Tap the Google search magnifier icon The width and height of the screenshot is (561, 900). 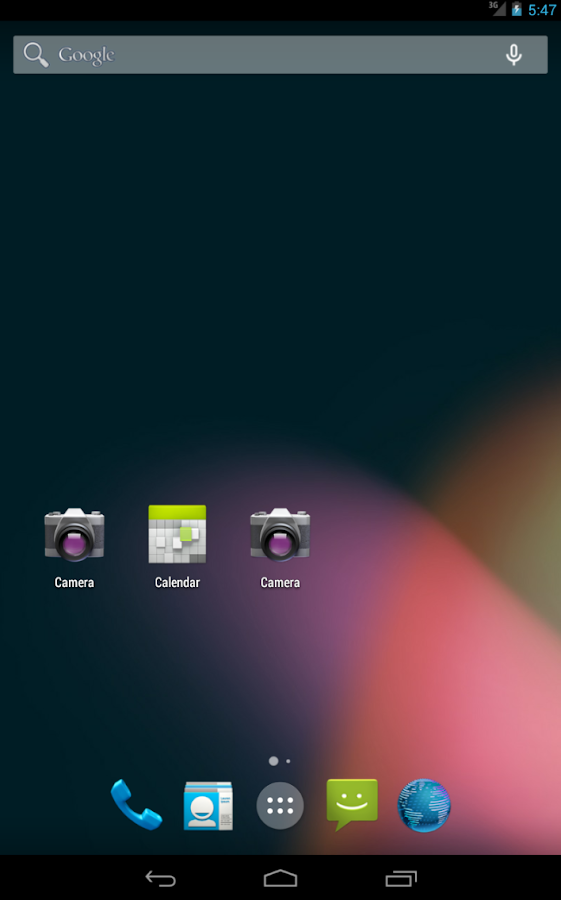click(36, 55)
